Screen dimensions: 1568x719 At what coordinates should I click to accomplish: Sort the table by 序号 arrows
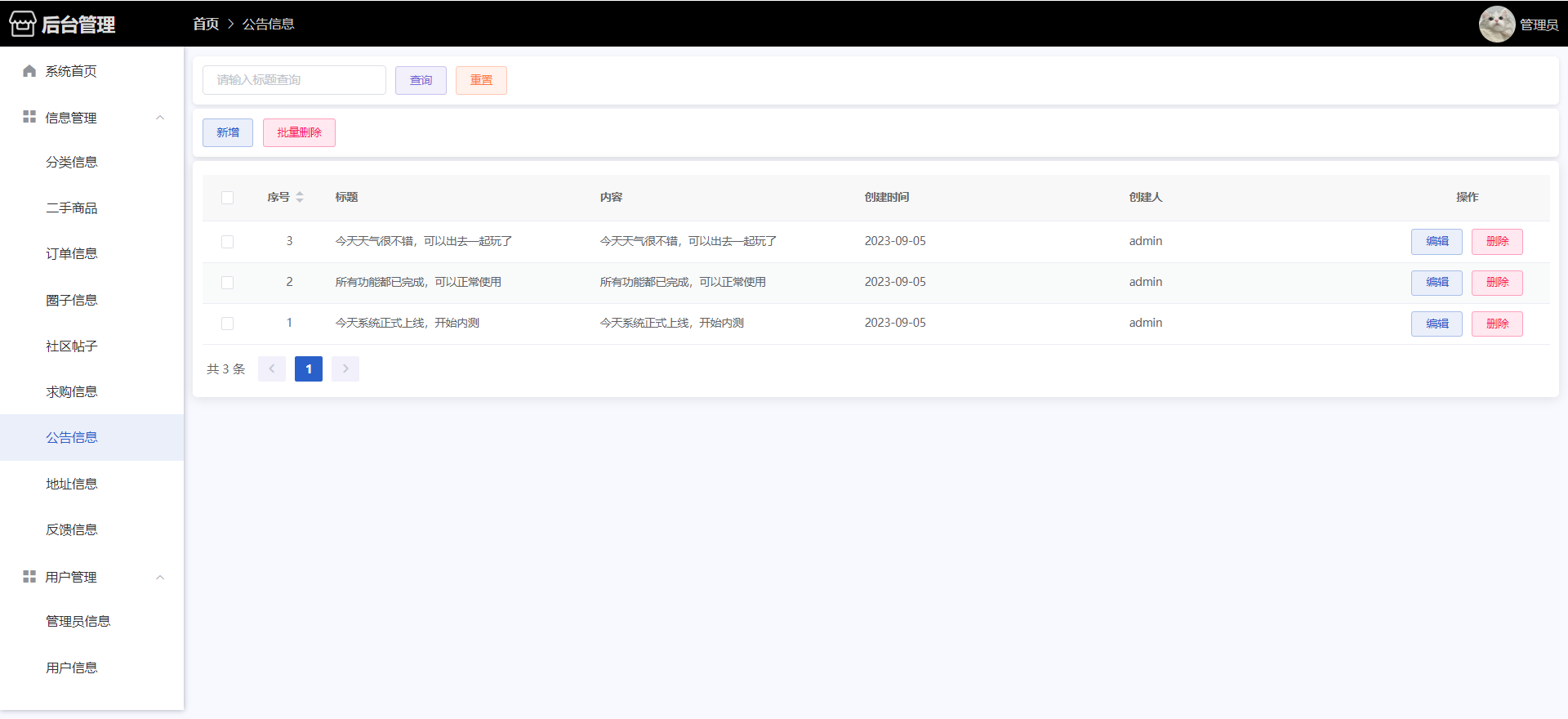[300, 197]
